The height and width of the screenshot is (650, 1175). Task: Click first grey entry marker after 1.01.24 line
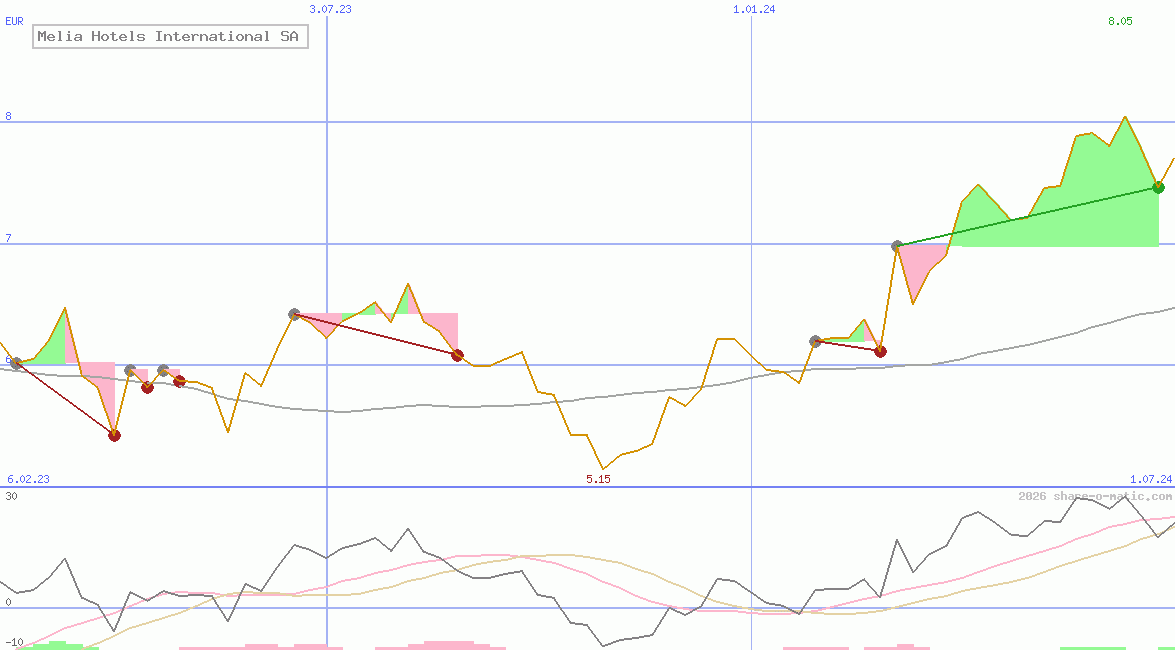click(x=815, y=341)
